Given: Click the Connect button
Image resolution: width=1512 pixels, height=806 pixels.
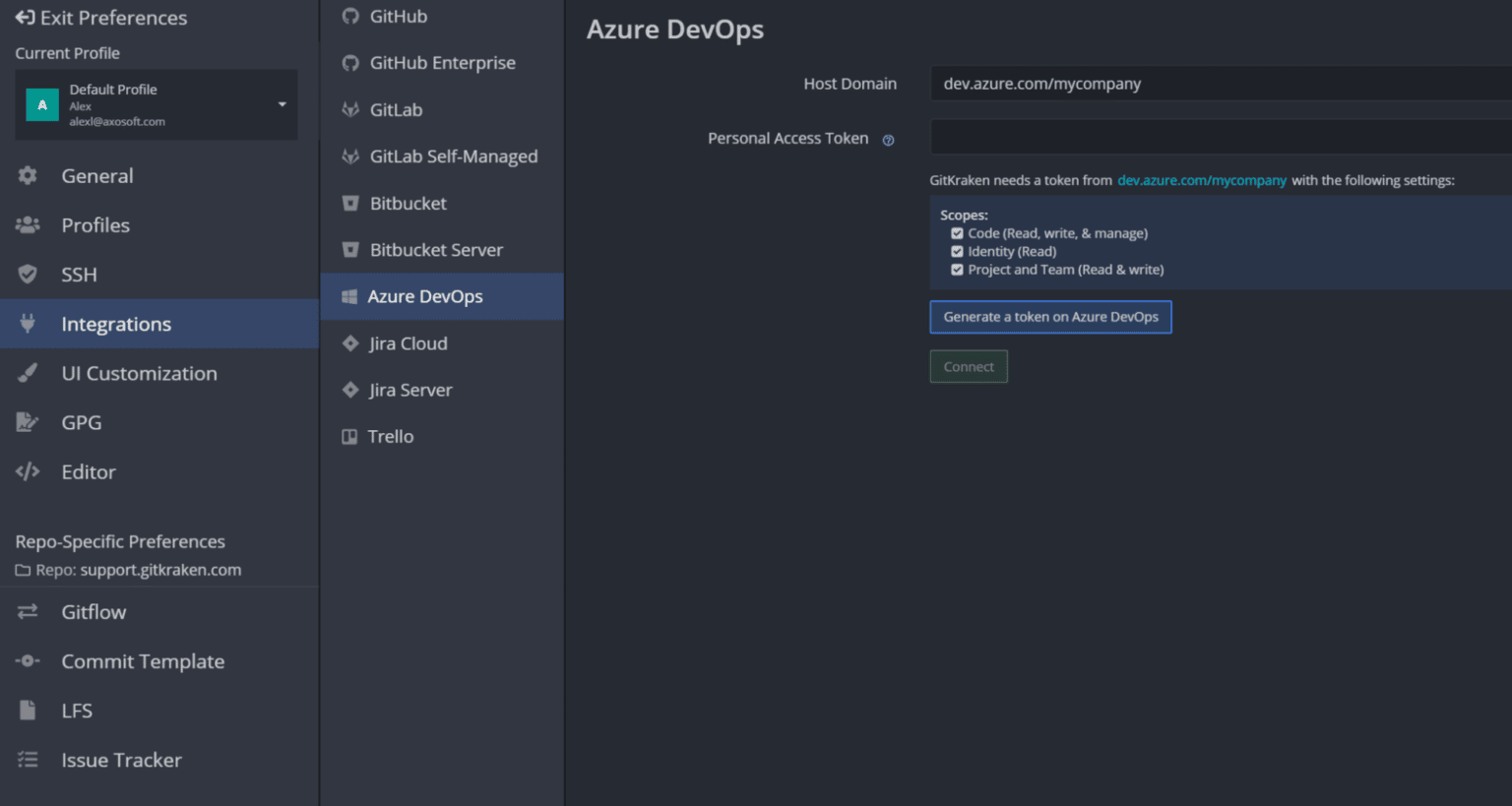Looking at the screenshot, I should [x=969, y=366].
